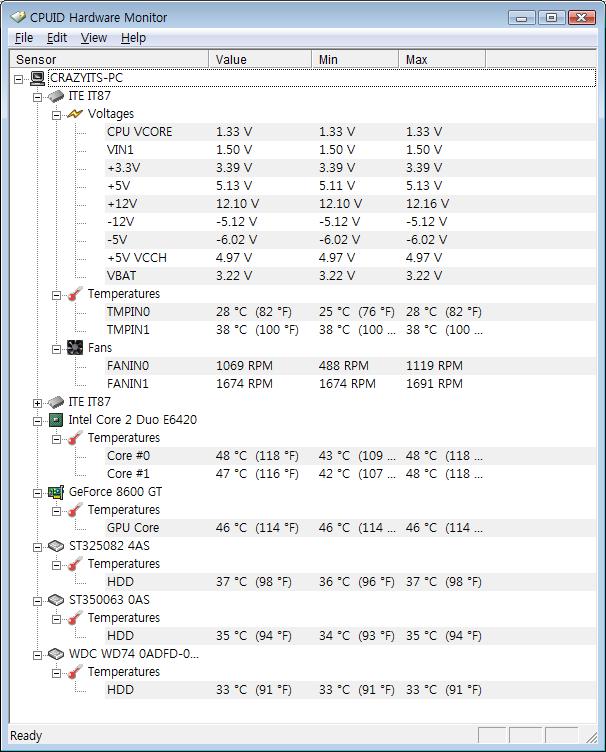The height and width of the screenshot is (752, 606).
Task: Click thermometer icon under ST350063 0AS
Action: click(x=75, y=618)
